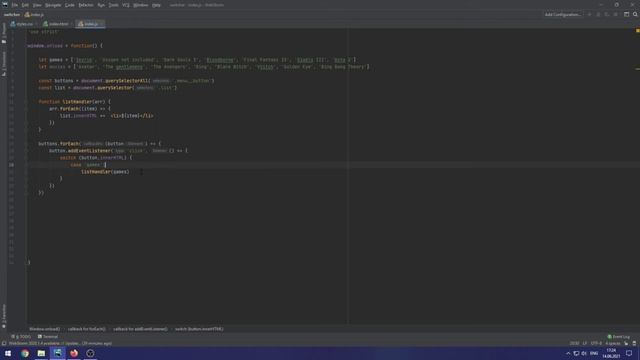The height and width of the screenshot is (360, 640).
Task: Open the taskbar clock and date
Action: pyautogui.click(x=611, y=353)
